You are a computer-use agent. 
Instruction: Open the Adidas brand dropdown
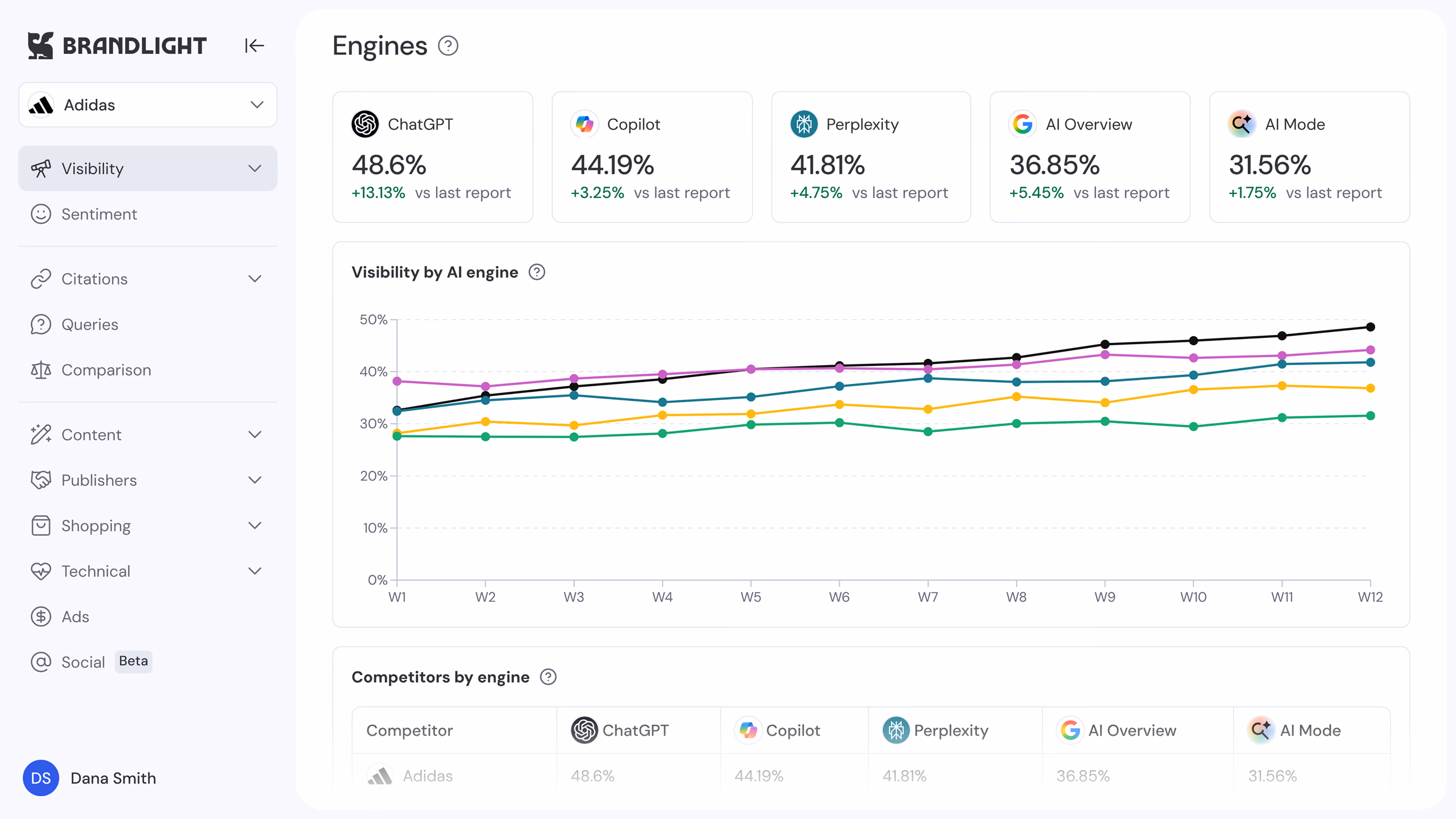coord(148,105)
